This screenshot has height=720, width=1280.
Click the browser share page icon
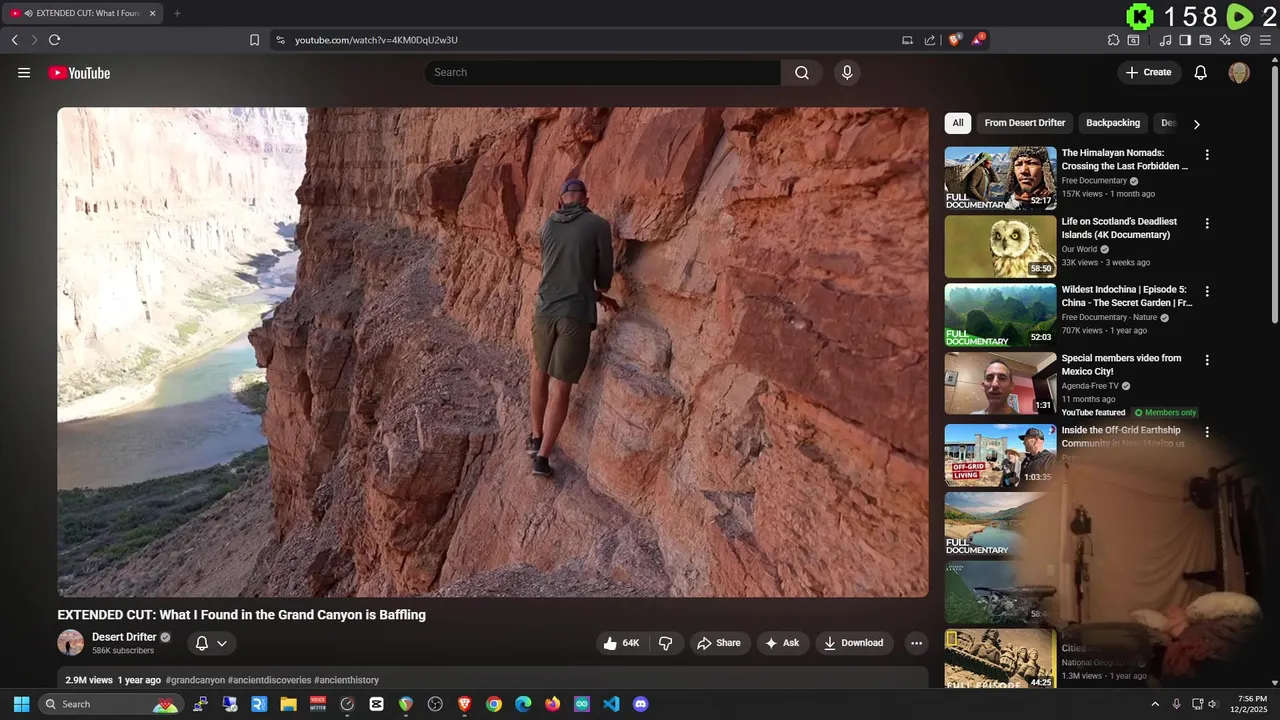(930, 40)
